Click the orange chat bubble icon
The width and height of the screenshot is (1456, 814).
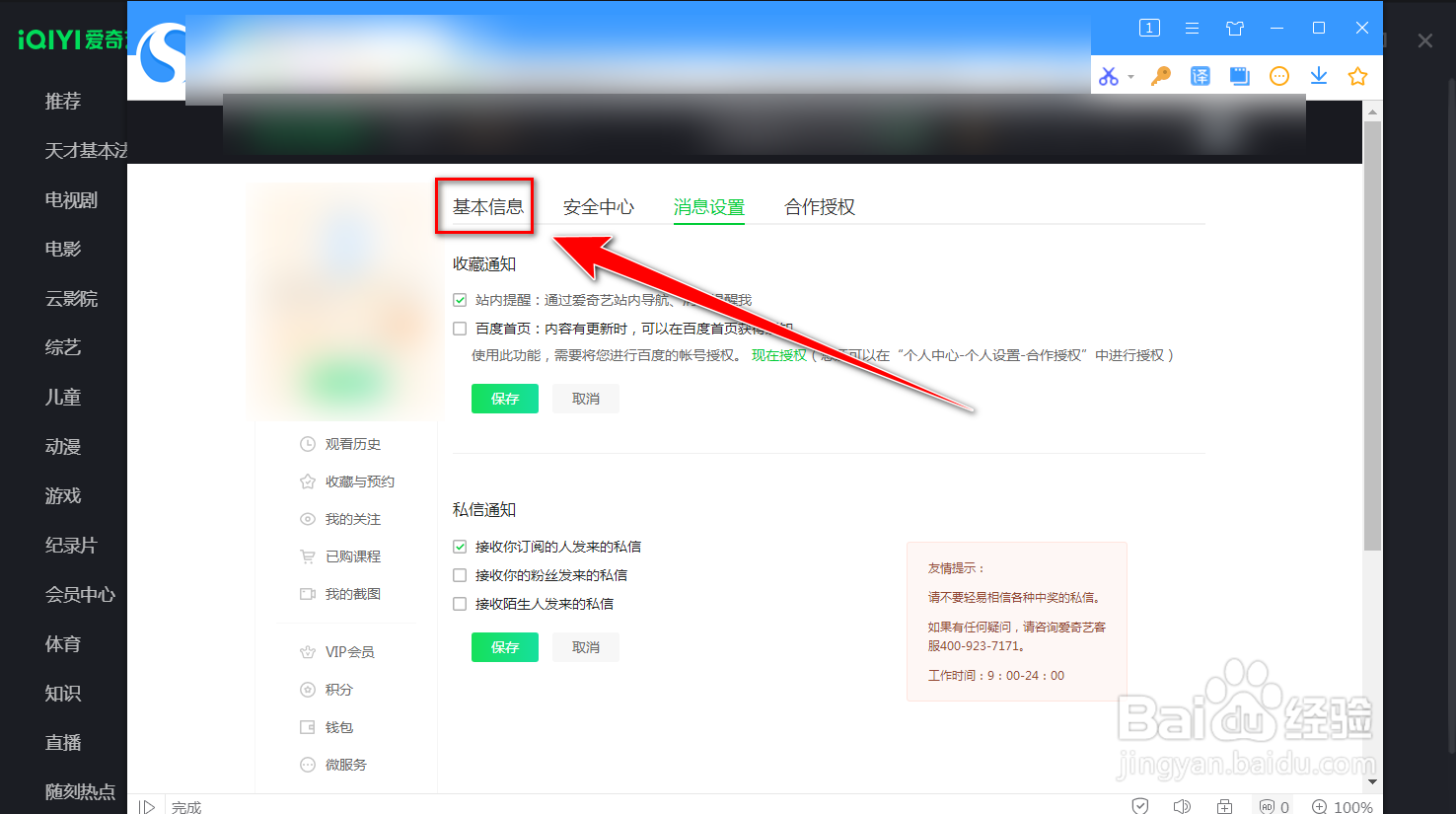click(1279, 76)
